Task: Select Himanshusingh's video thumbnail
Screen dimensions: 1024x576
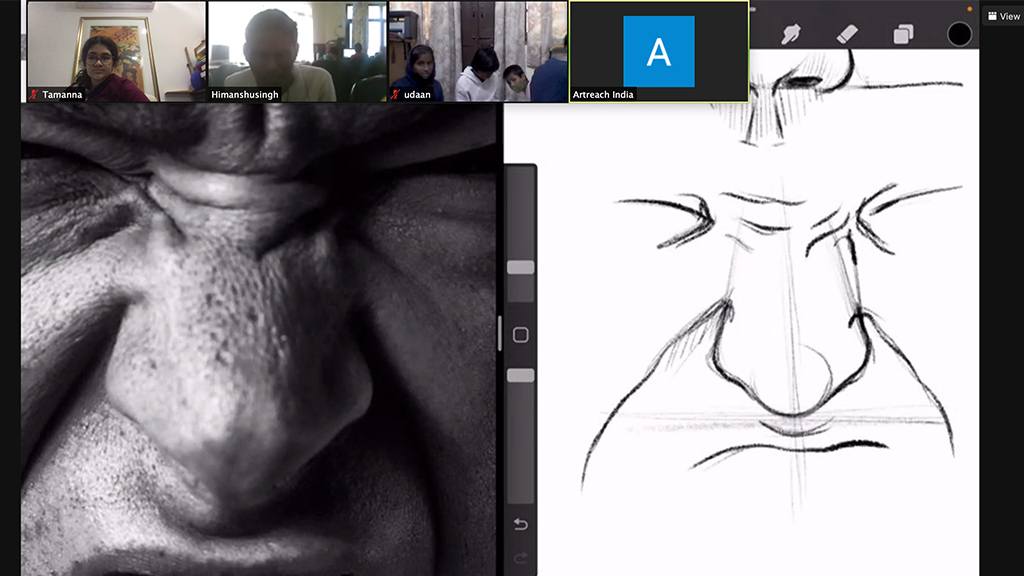Action: [x=296, y=50]
